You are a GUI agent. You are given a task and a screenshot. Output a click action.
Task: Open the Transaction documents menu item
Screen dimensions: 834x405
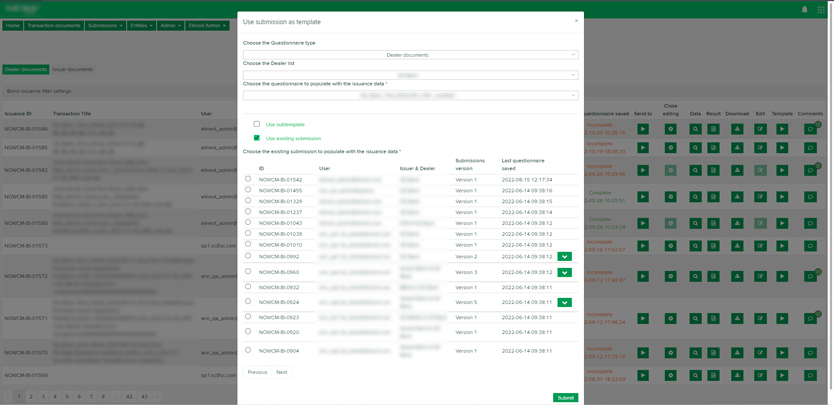click(x=54, y=25)
